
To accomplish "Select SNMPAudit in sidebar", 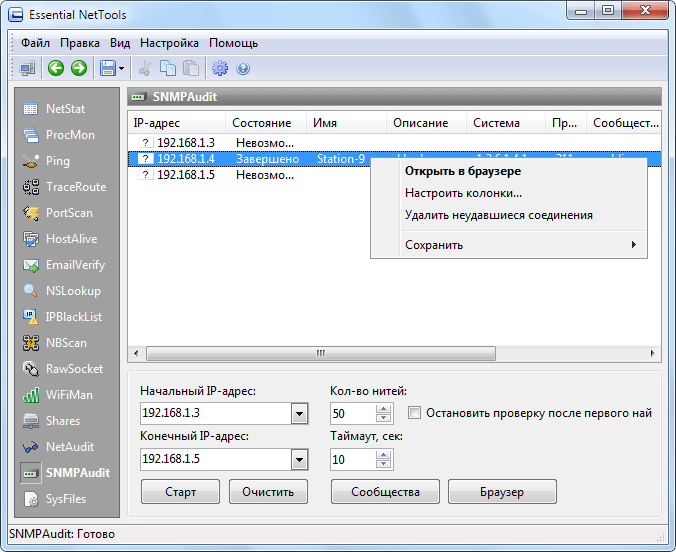I will pos(65,473).
